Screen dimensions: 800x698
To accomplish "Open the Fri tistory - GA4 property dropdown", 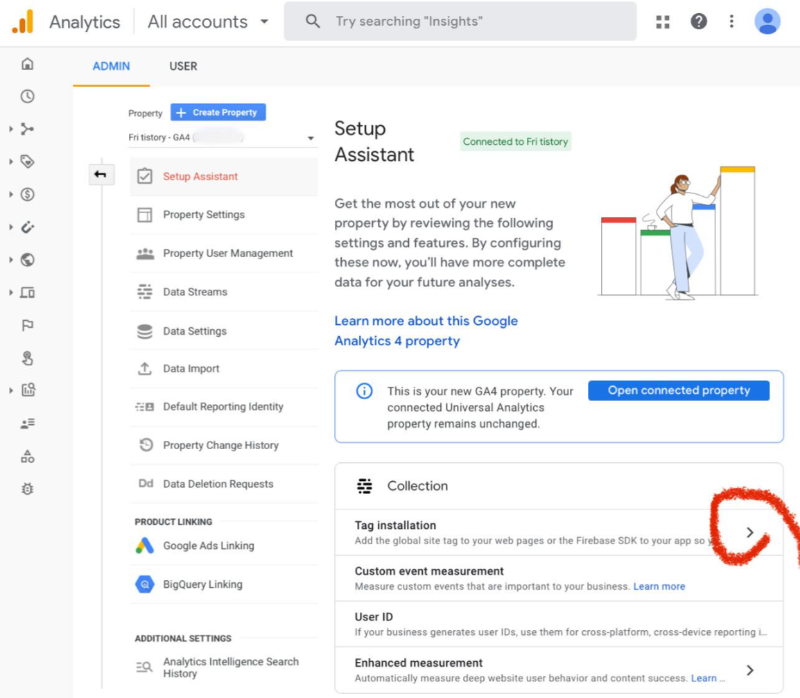I will pyautogui.click(x=222, y=138).
